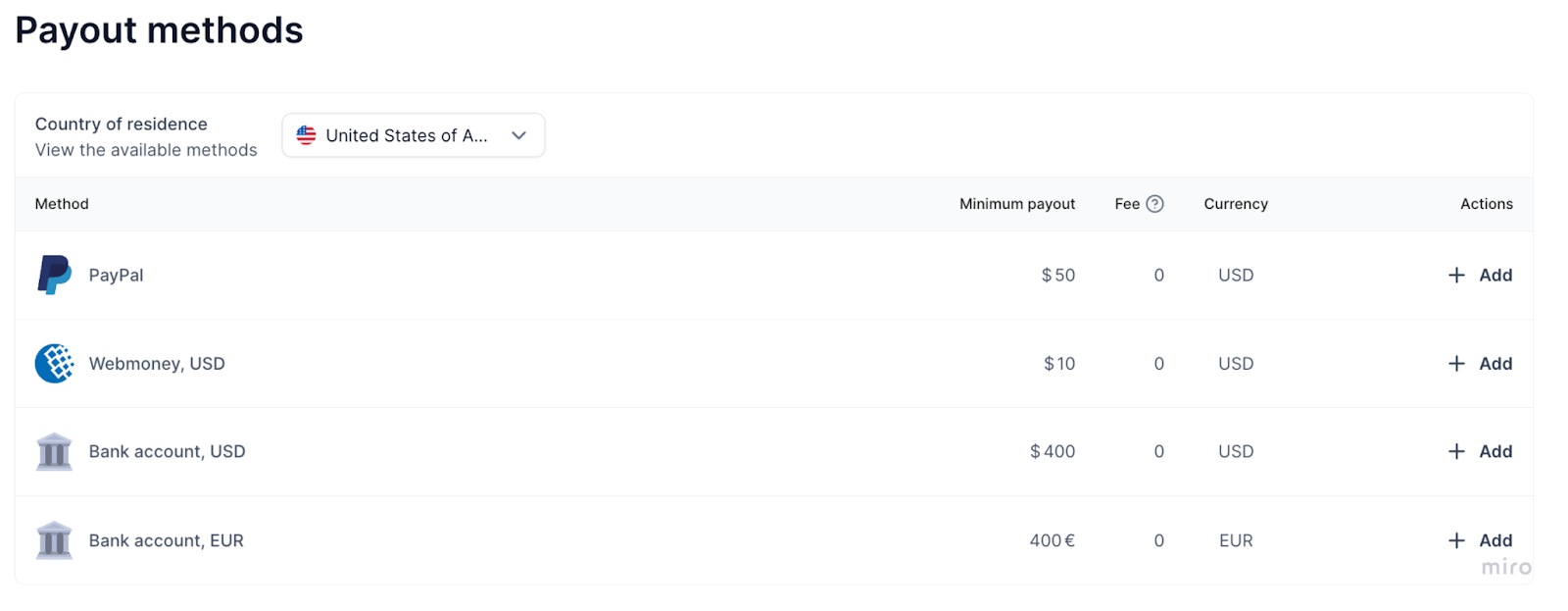Click the Actions column header
Image resolution: width=1568 pixels, height=611 pixels.
[x=1486, y=203]
